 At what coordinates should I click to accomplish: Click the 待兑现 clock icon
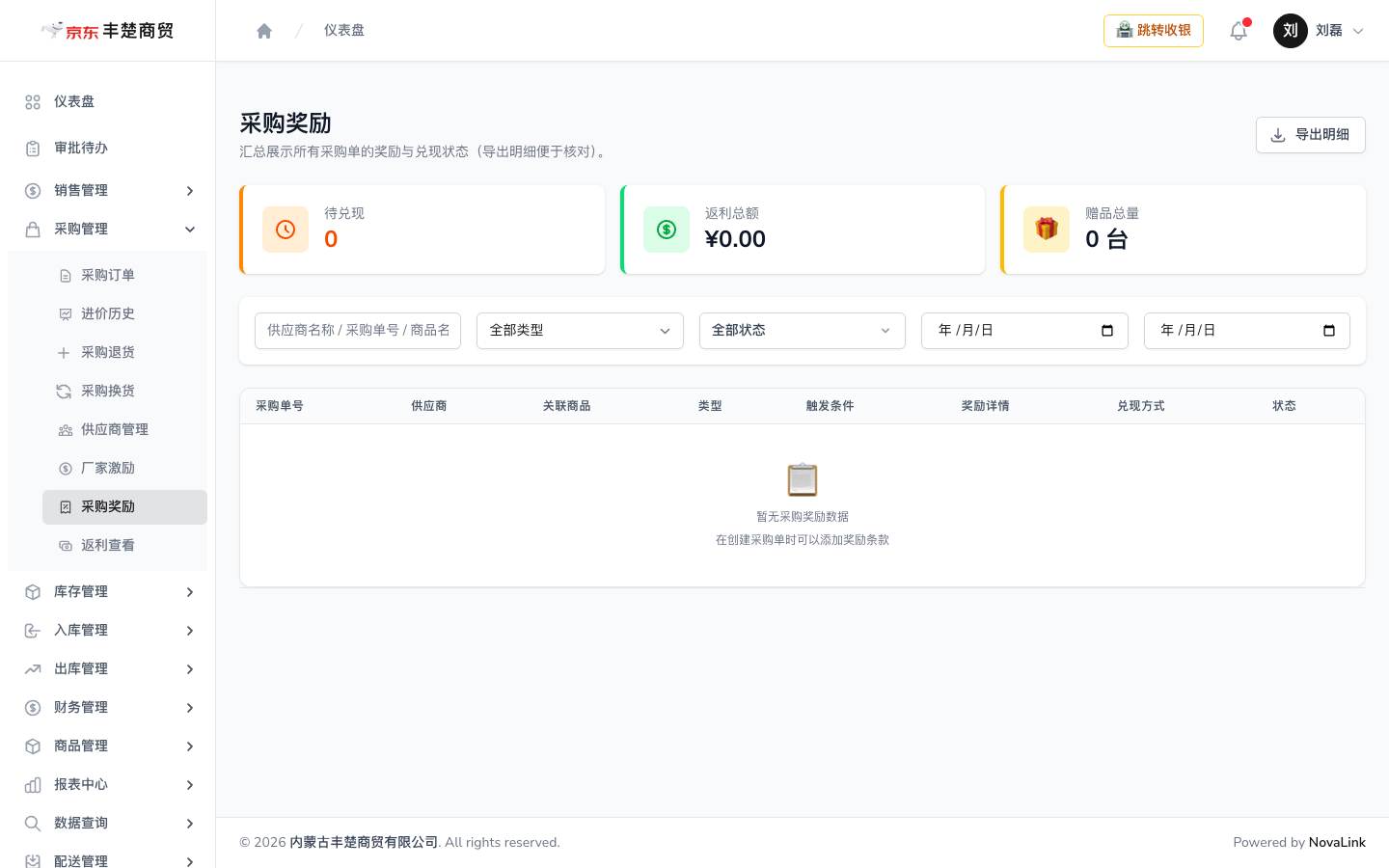286,230
